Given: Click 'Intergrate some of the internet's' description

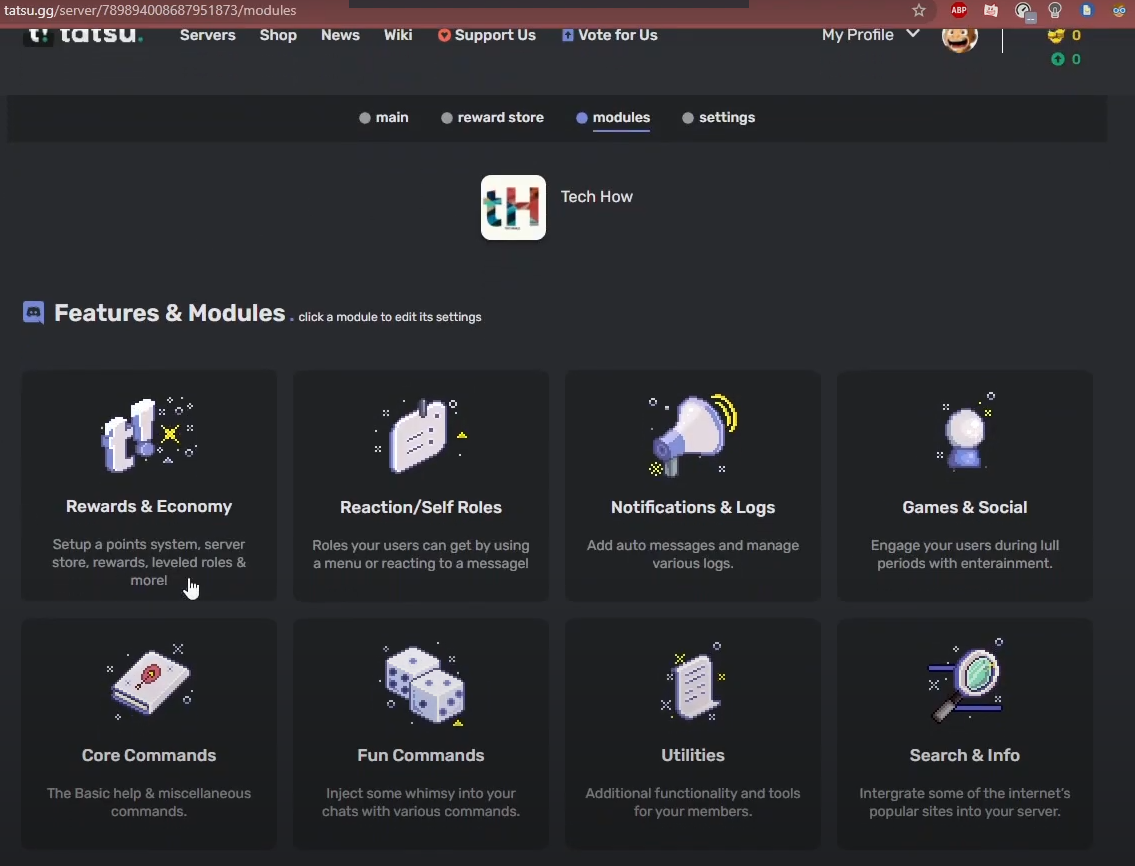Looking at the screenshot, I should (x=965, y=802).
